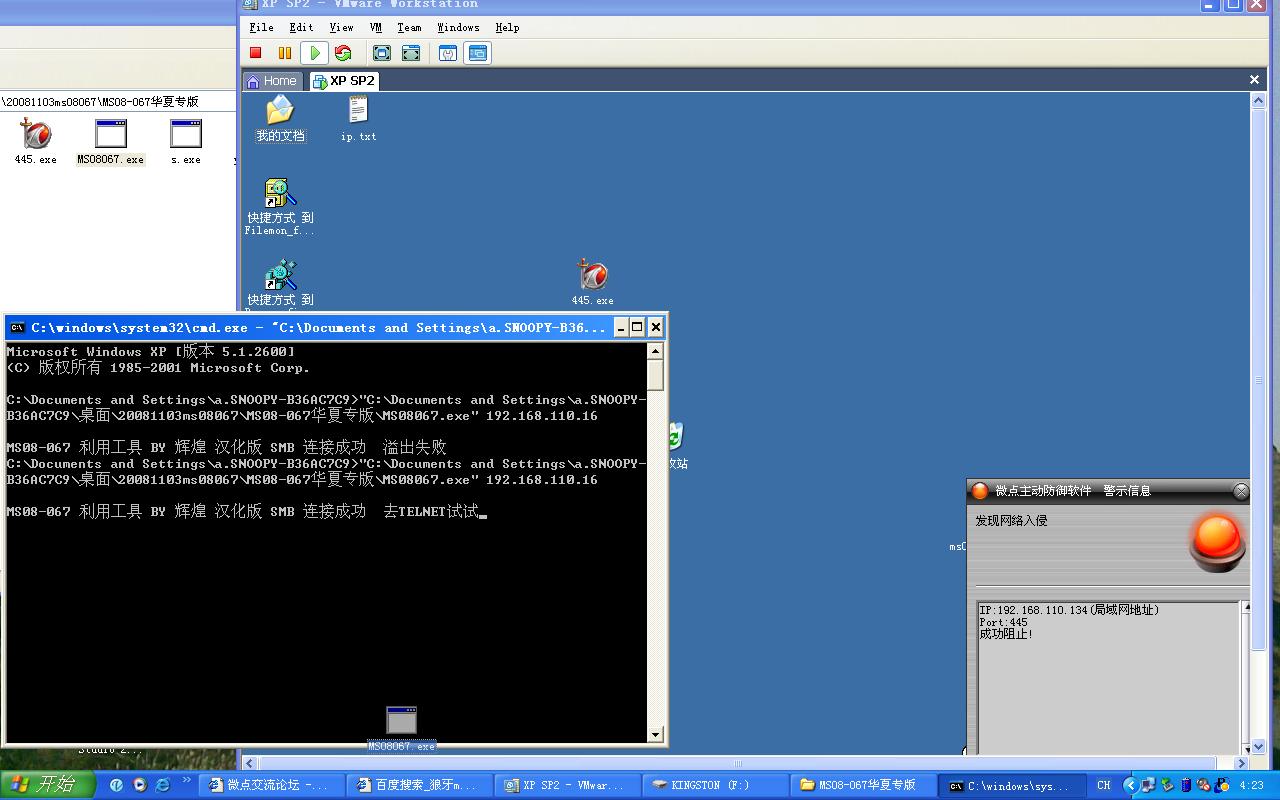Viewport: 1280px width, 800px height.
Task: Switch to the Home tab in VMware
Action: 272,81
